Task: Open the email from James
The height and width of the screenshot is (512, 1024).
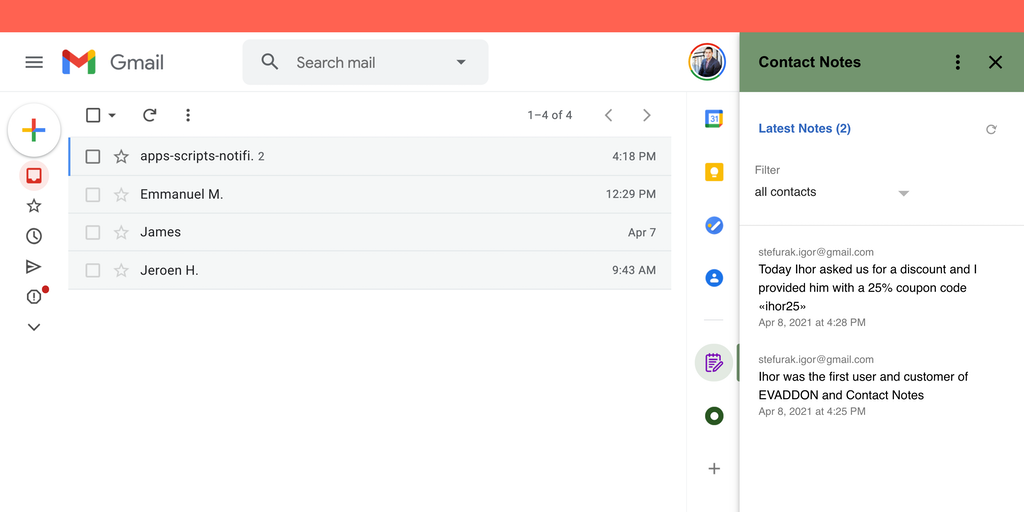Action: (x=370, y=232)
